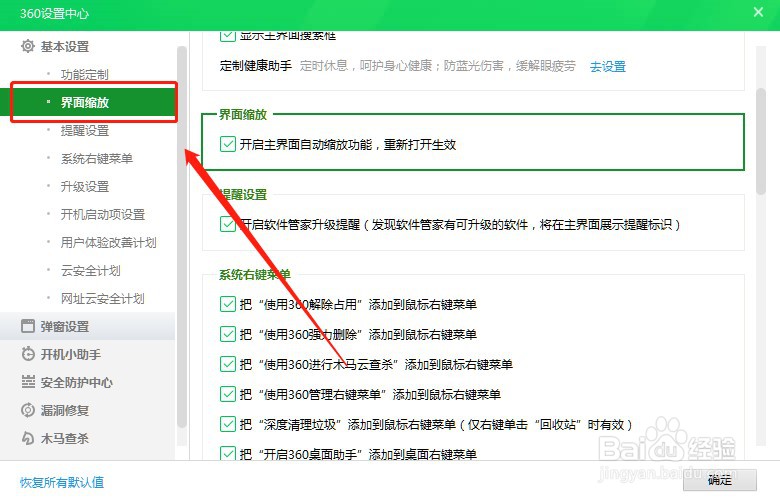Toggle 开启主界面自动缩放功能 checkbox
Viewport: 780px width, 500px height.
(227, 144)
